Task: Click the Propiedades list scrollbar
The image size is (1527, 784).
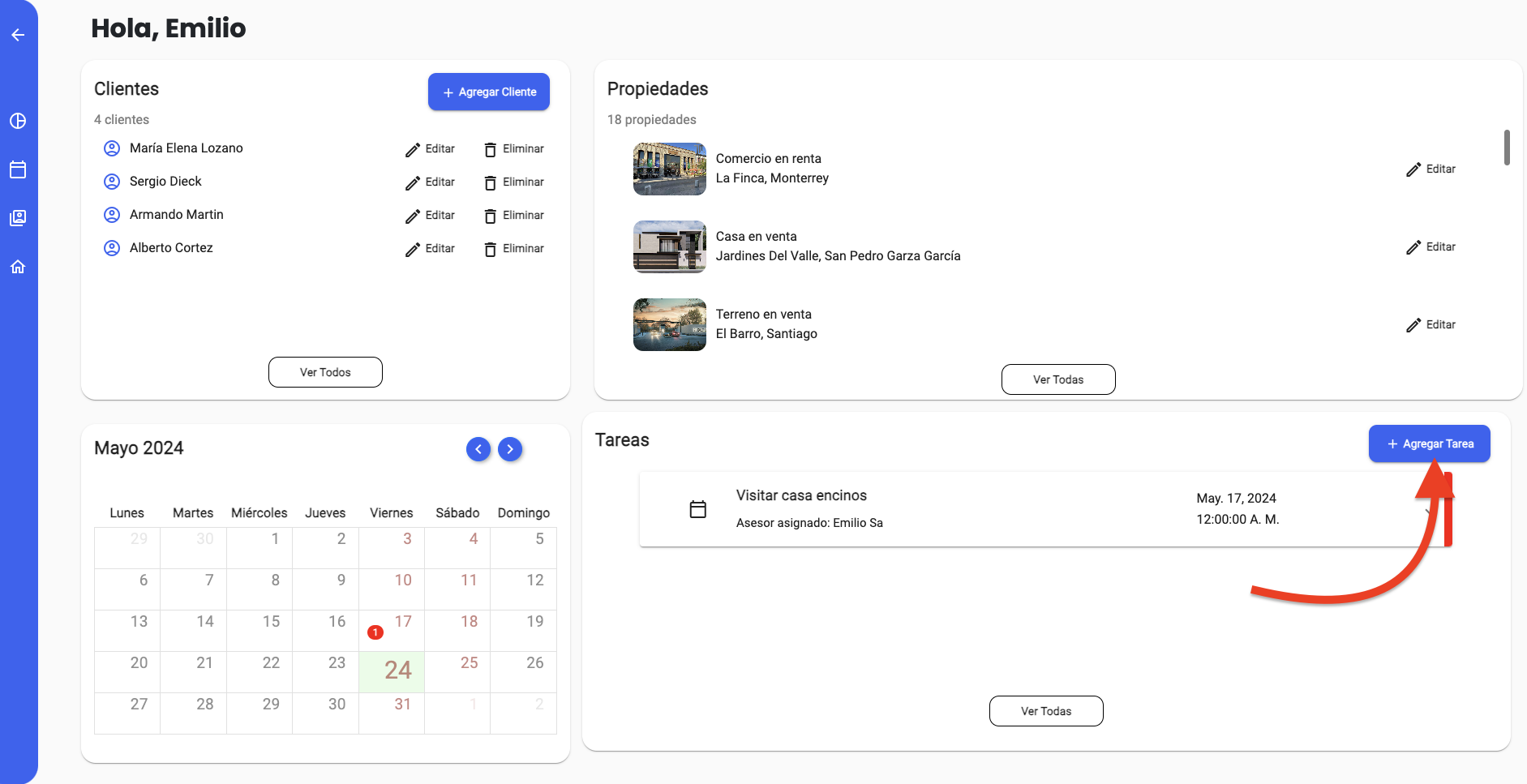Action: click(1507, 148)
